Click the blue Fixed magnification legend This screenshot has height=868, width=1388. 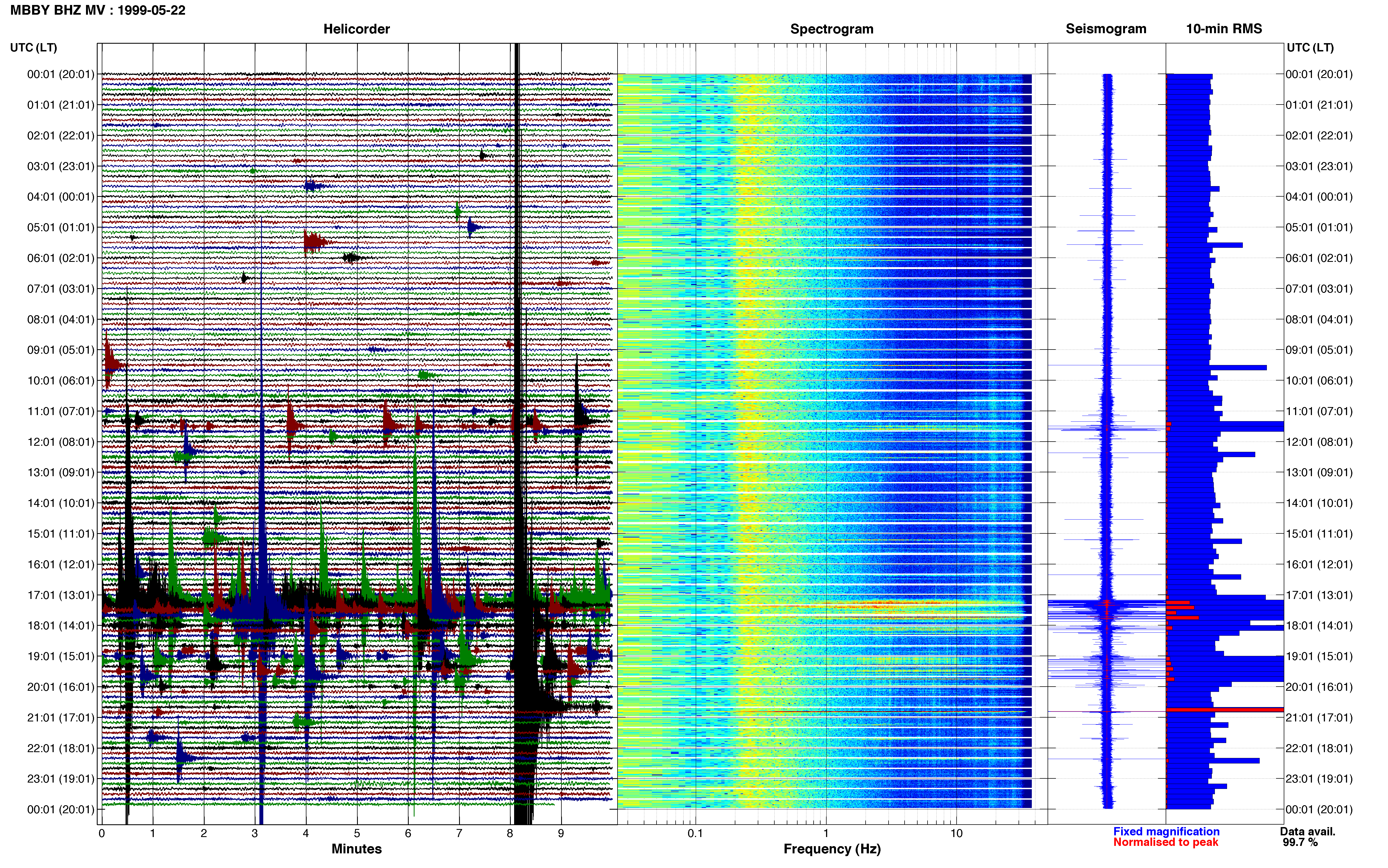pyautogui.click(x=1166, y=832)
